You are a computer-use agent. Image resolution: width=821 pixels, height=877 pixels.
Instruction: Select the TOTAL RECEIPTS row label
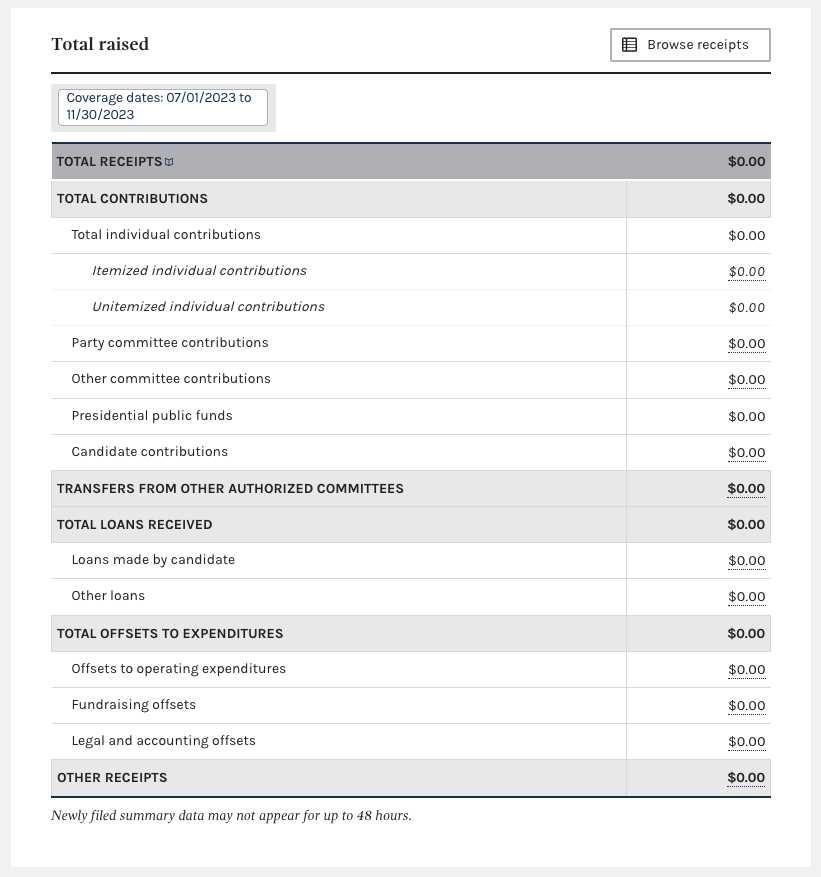pos(109,162)
